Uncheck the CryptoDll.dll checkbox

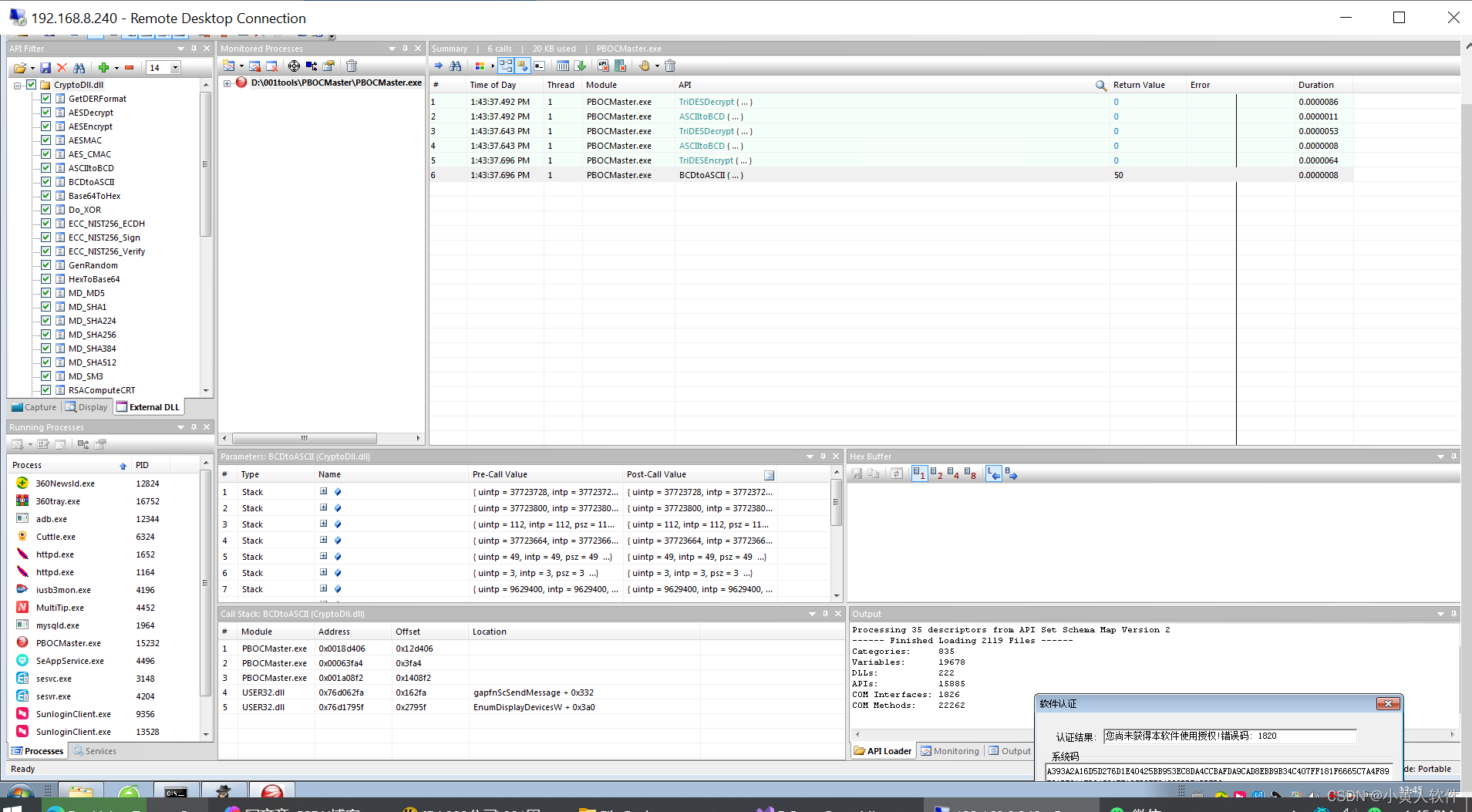click(x=31, y=85)
